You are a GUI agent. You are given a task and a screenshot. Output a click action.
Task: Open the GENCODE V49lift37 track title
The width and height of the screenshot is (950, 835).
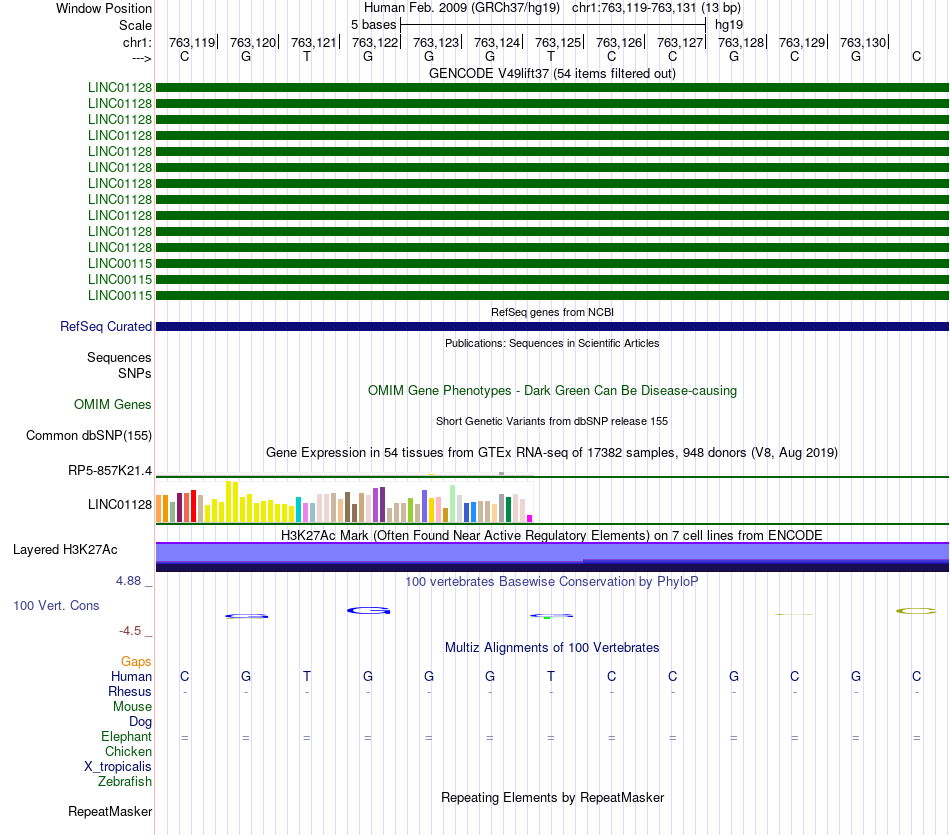pos(552,73)
